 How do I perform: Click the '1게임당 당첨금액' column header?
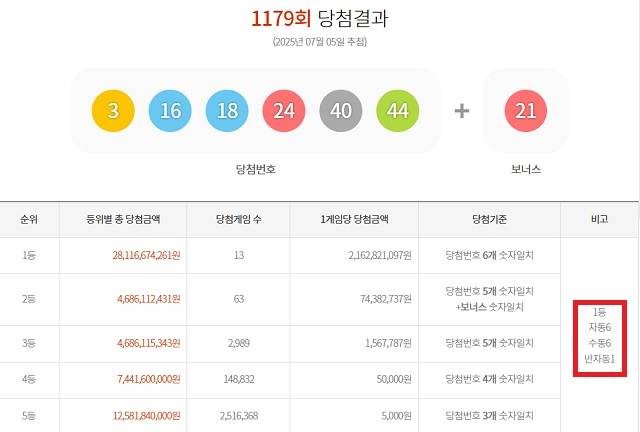point(354,219)
